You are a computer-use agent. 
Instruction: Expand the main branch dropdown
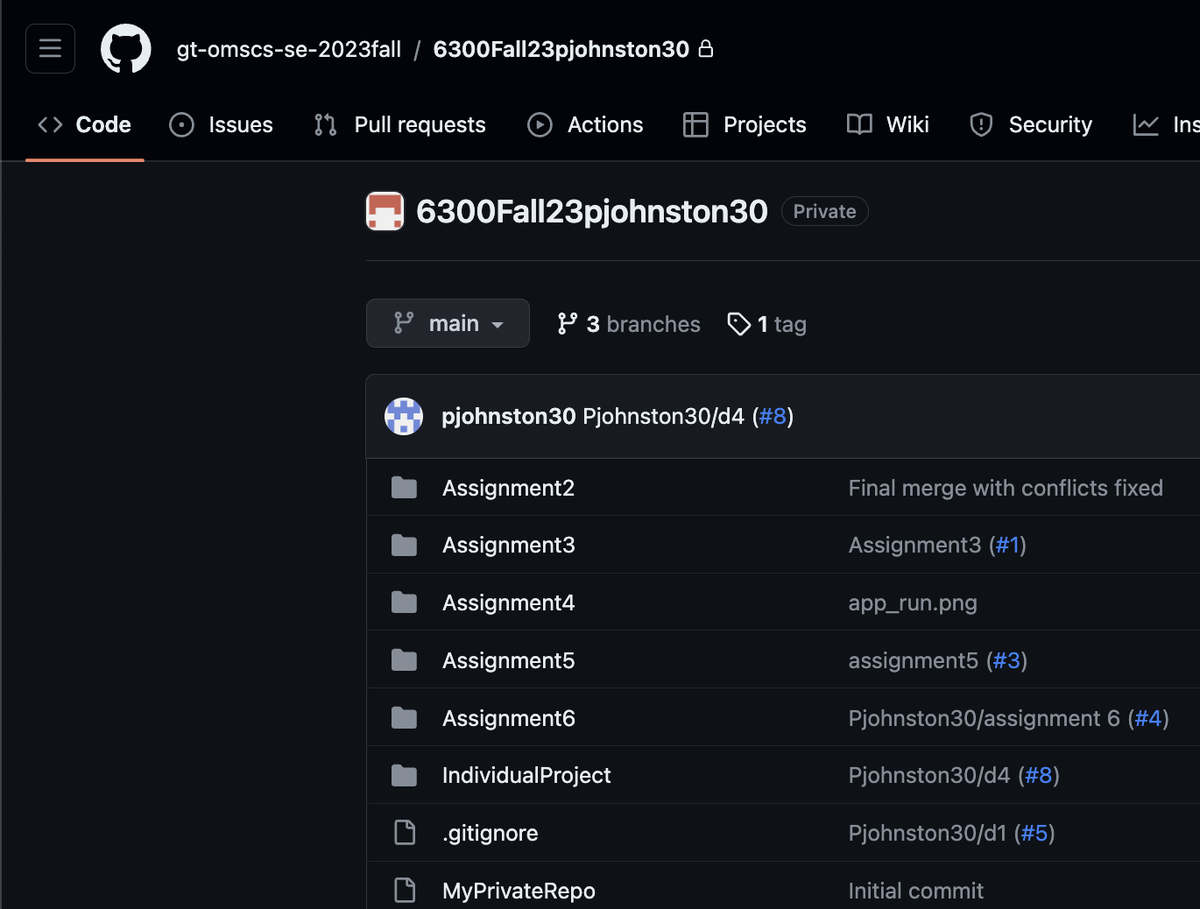pyautogui.click(x=448, y=324)
